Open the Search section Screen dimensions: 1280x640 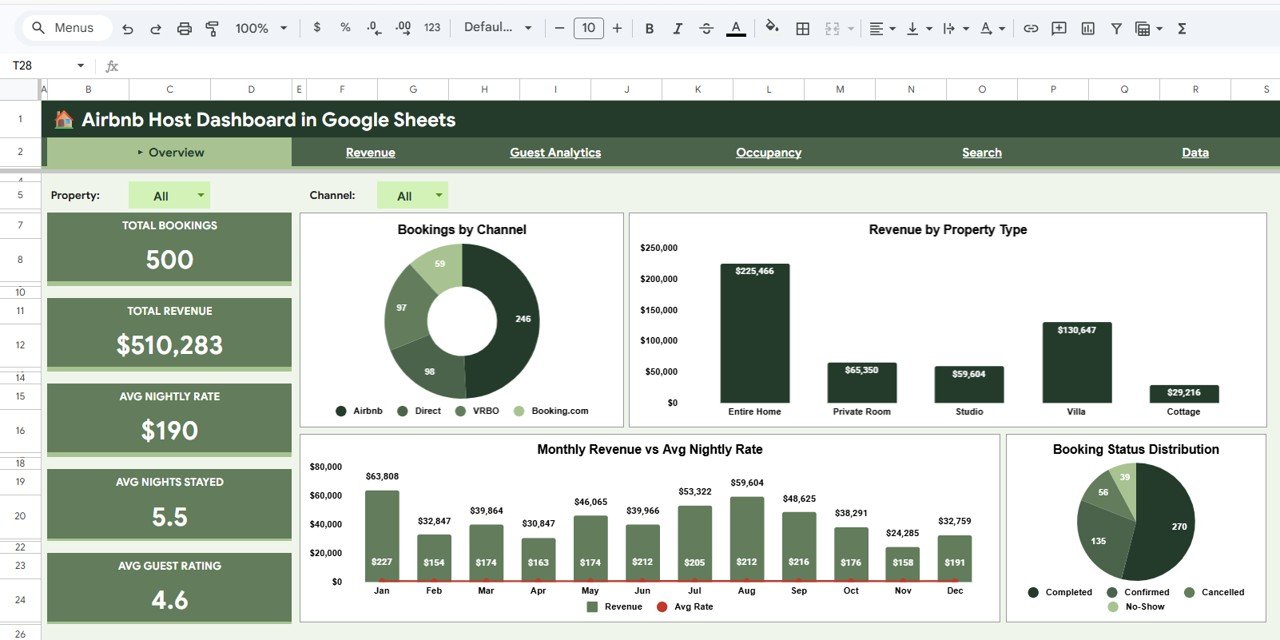tap(981, 152)
